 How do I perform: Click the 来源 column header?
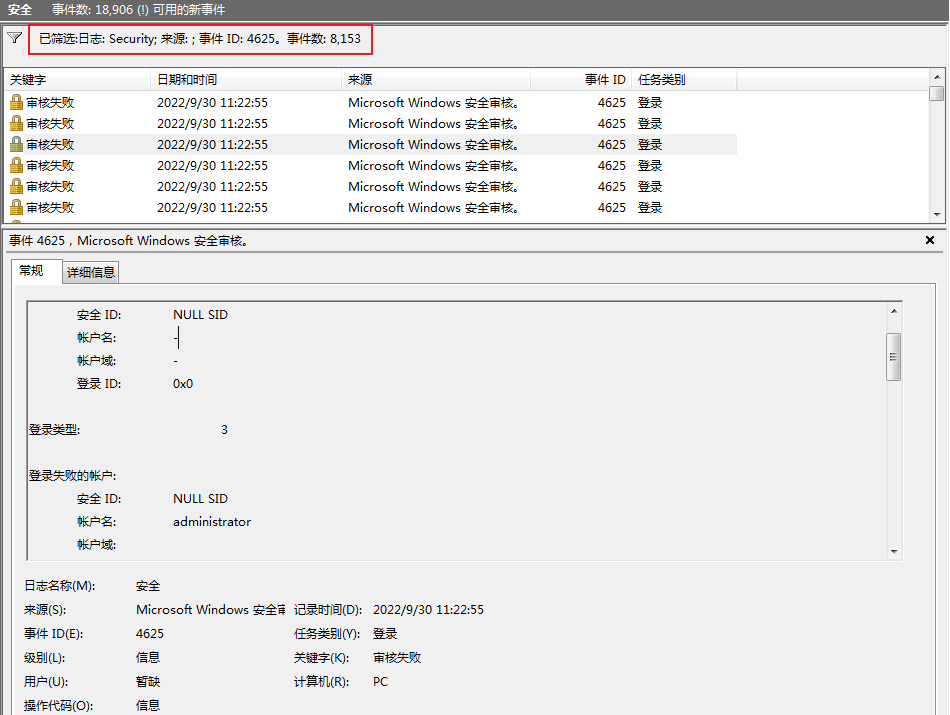[360, 80]
